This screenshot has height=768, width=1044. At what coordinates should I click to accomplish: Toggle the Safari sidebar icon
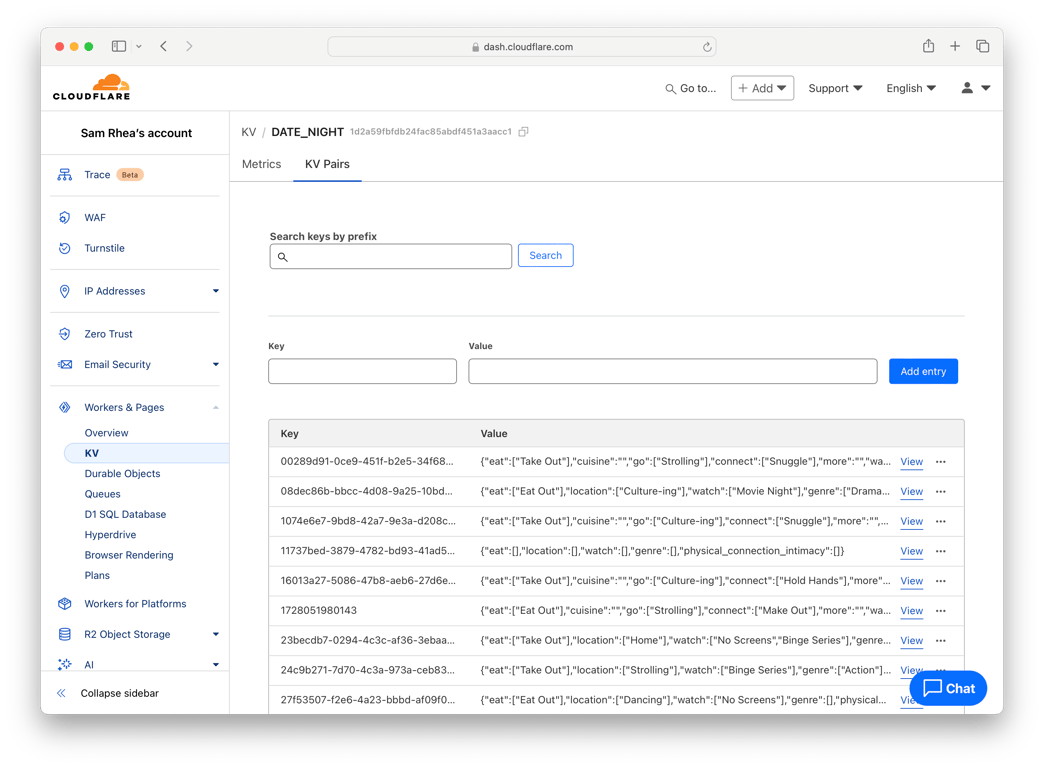[x=119, y=46]
